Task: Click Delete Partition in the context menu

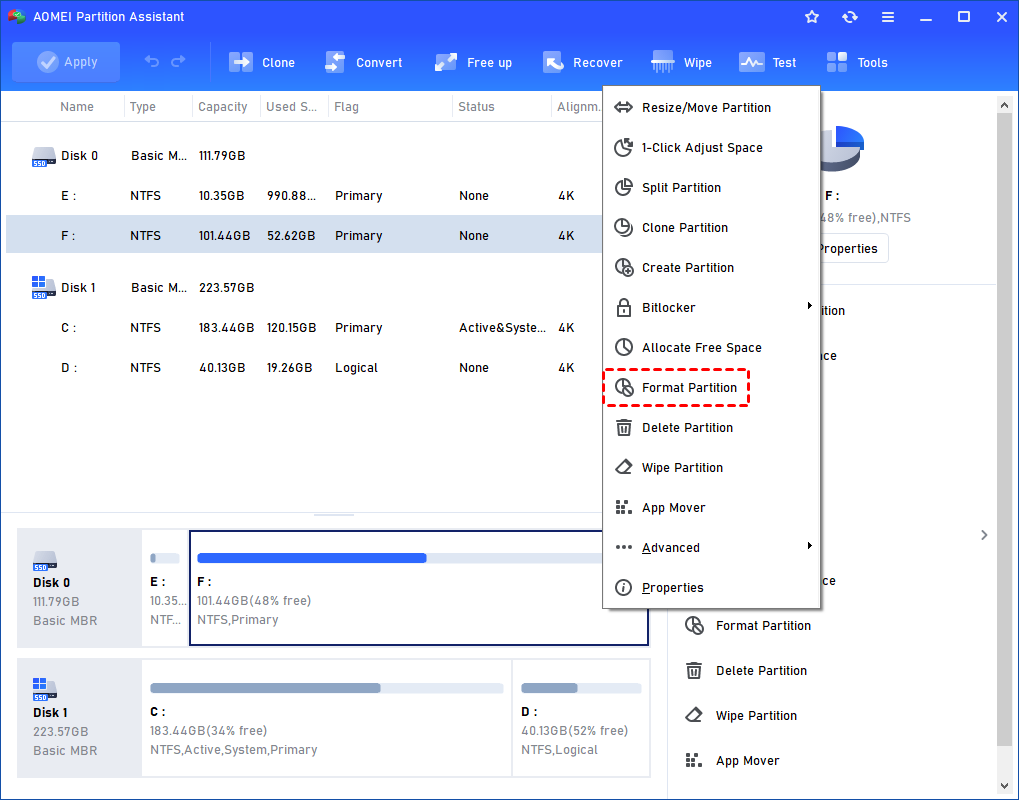Action: click(687, 427)
